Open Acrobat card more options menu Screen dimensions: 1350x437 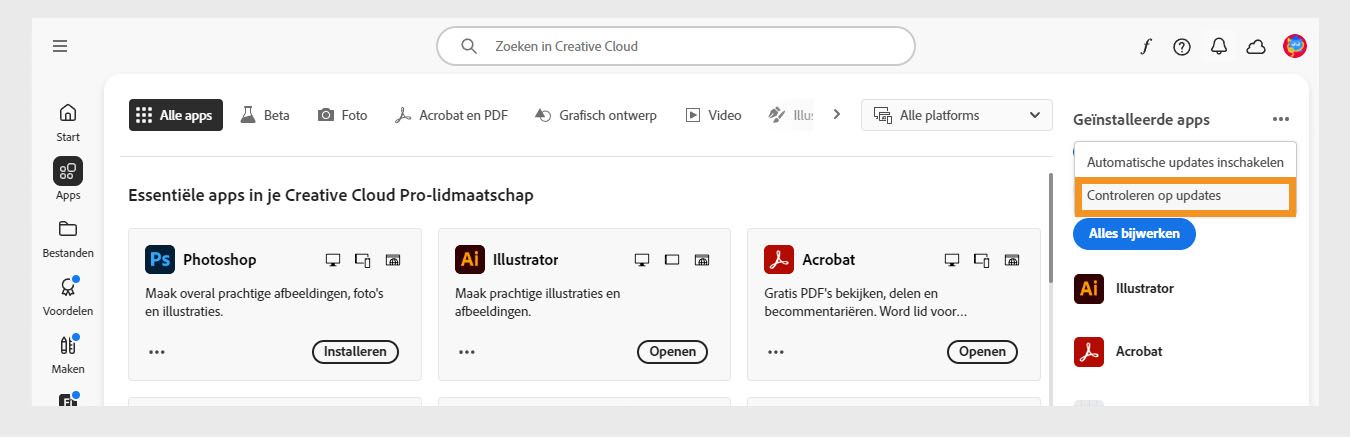(776, 352)
